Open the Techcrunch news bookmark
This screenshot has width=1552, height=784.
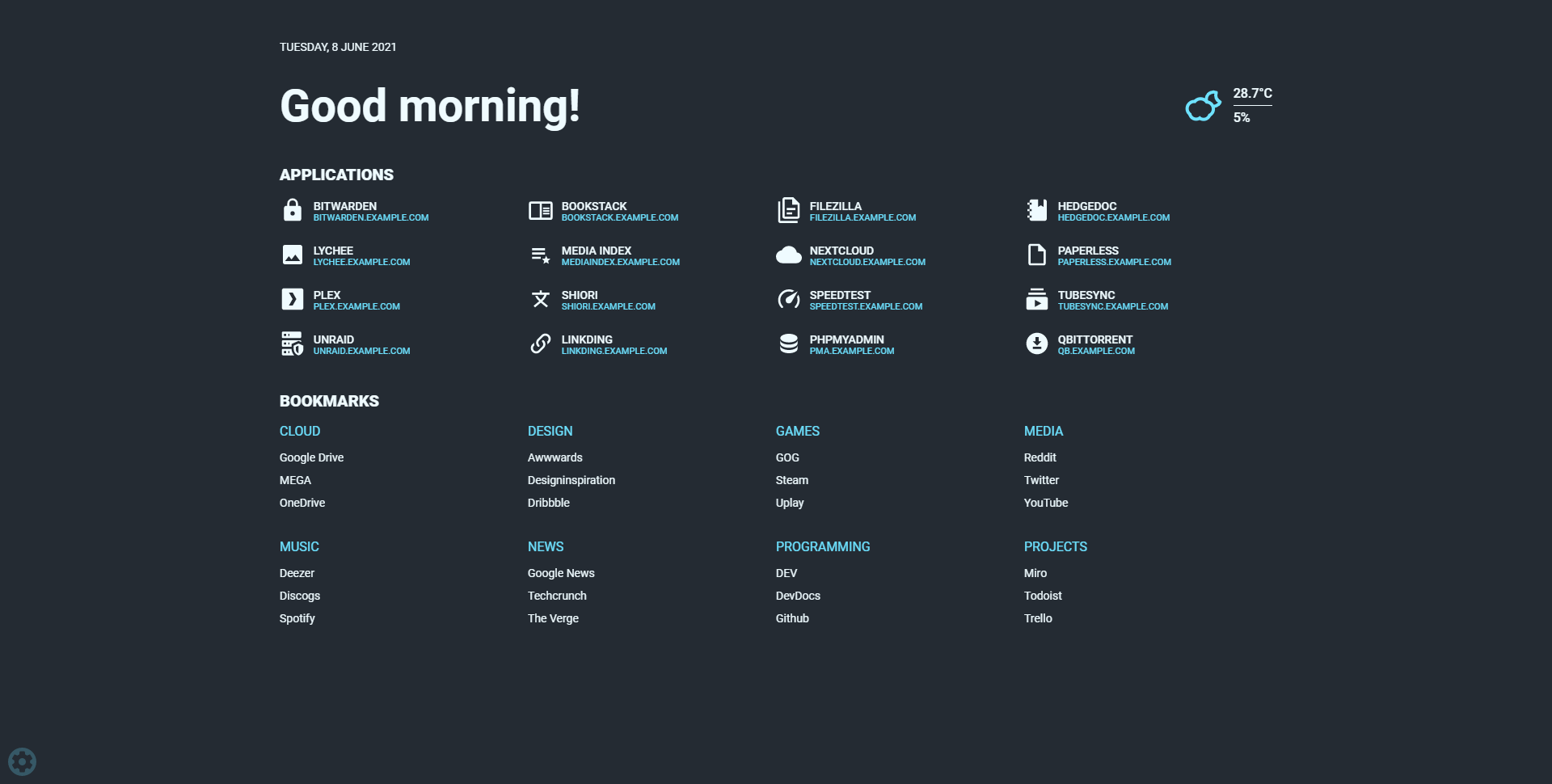pos(557,596)
